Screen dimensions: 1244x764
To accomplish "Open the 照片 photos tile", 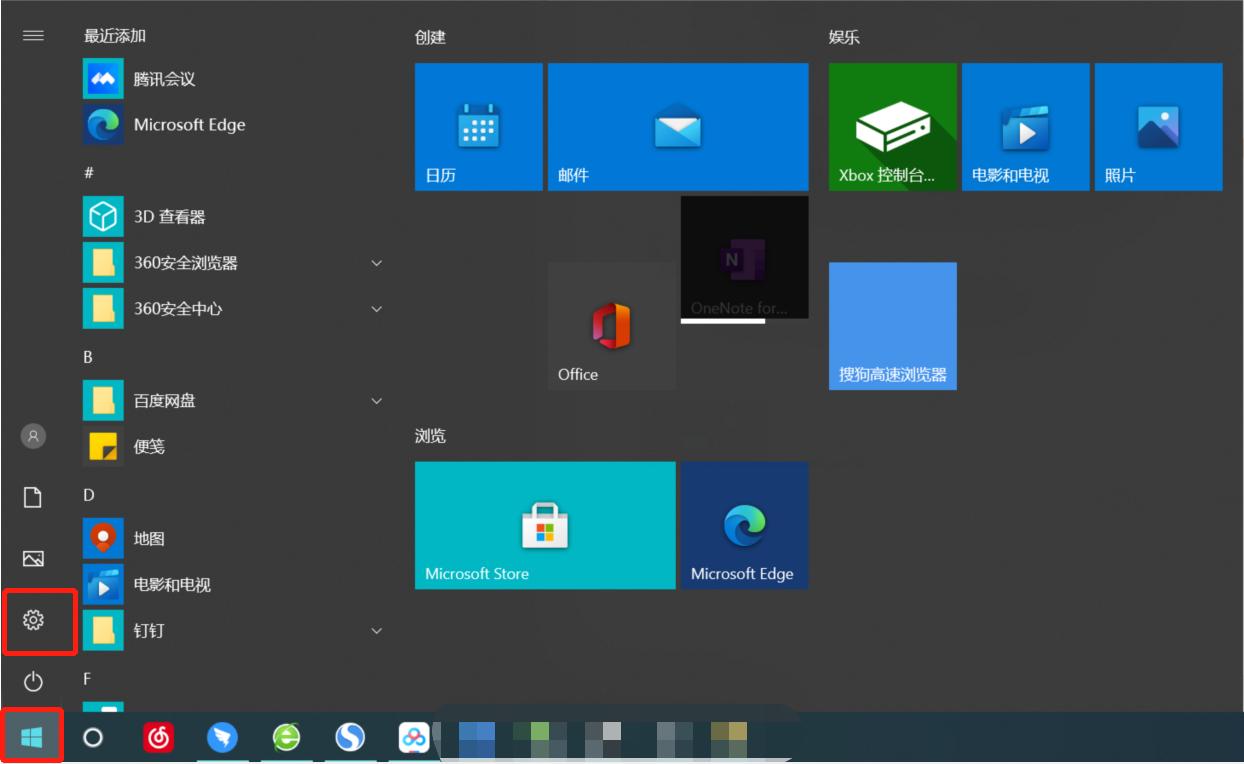I will [x=1158, y=127].
